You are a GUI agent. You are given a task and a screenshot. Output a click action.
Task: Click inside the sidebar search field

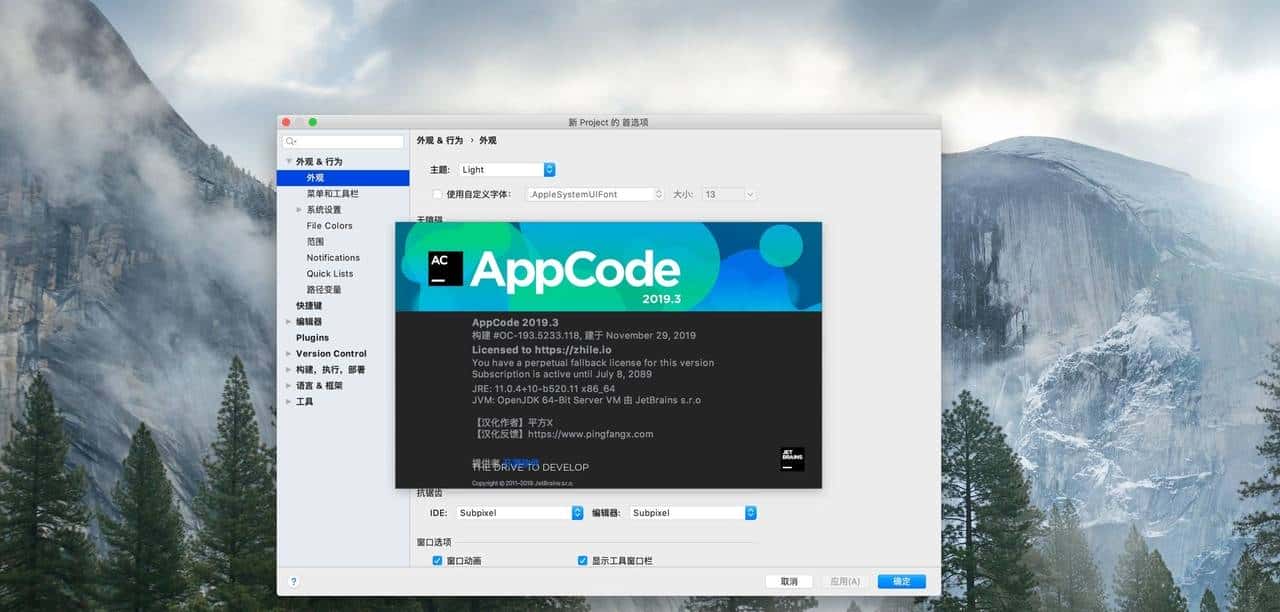pos(345,141)
